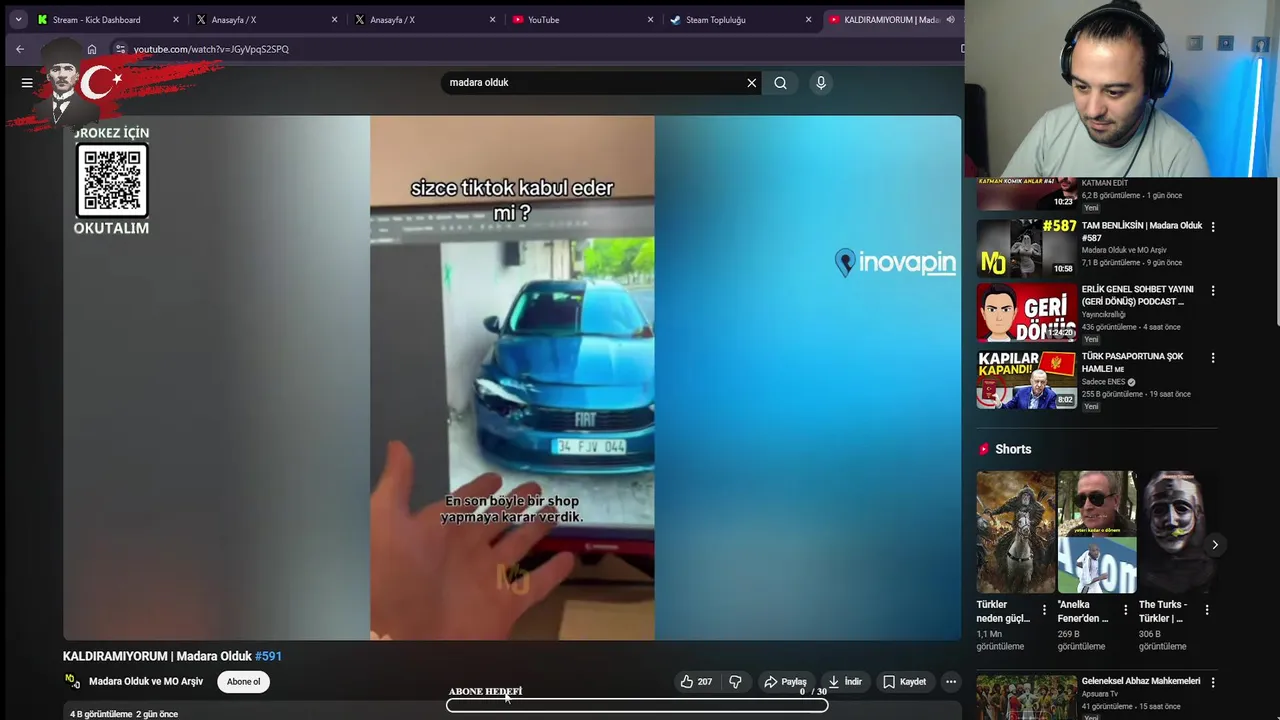
Task: Mute the KALDIRAMIYORUM tab using its speaker icon
Action: (950, 20)
